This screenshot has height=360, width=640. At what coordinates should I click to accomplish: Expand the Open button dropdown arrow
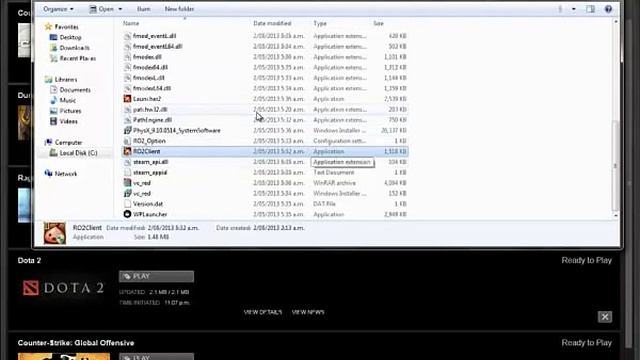point(120,9)
